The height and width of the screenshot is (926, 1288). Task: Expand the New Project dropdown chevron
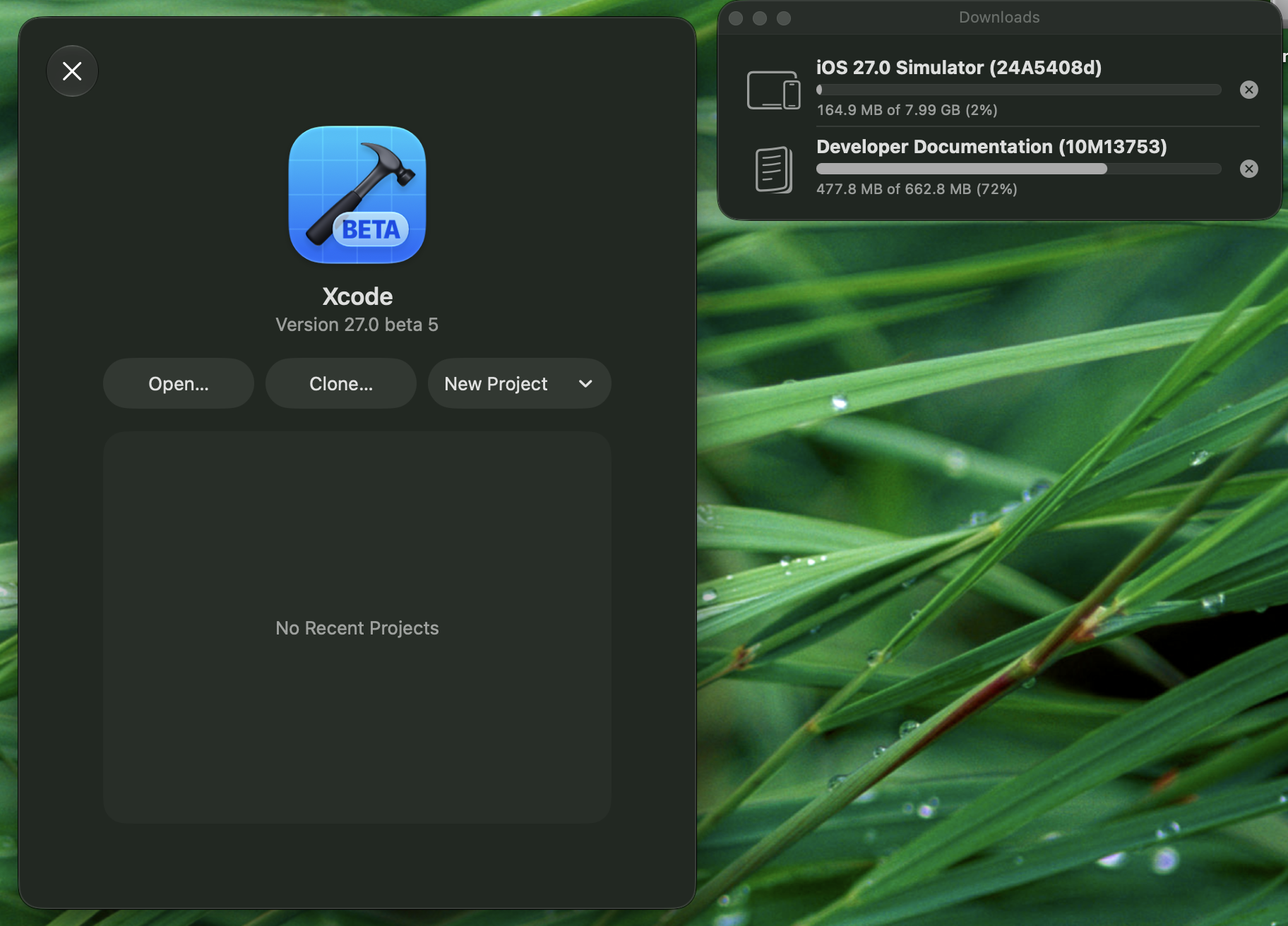(x=585, y=383)
